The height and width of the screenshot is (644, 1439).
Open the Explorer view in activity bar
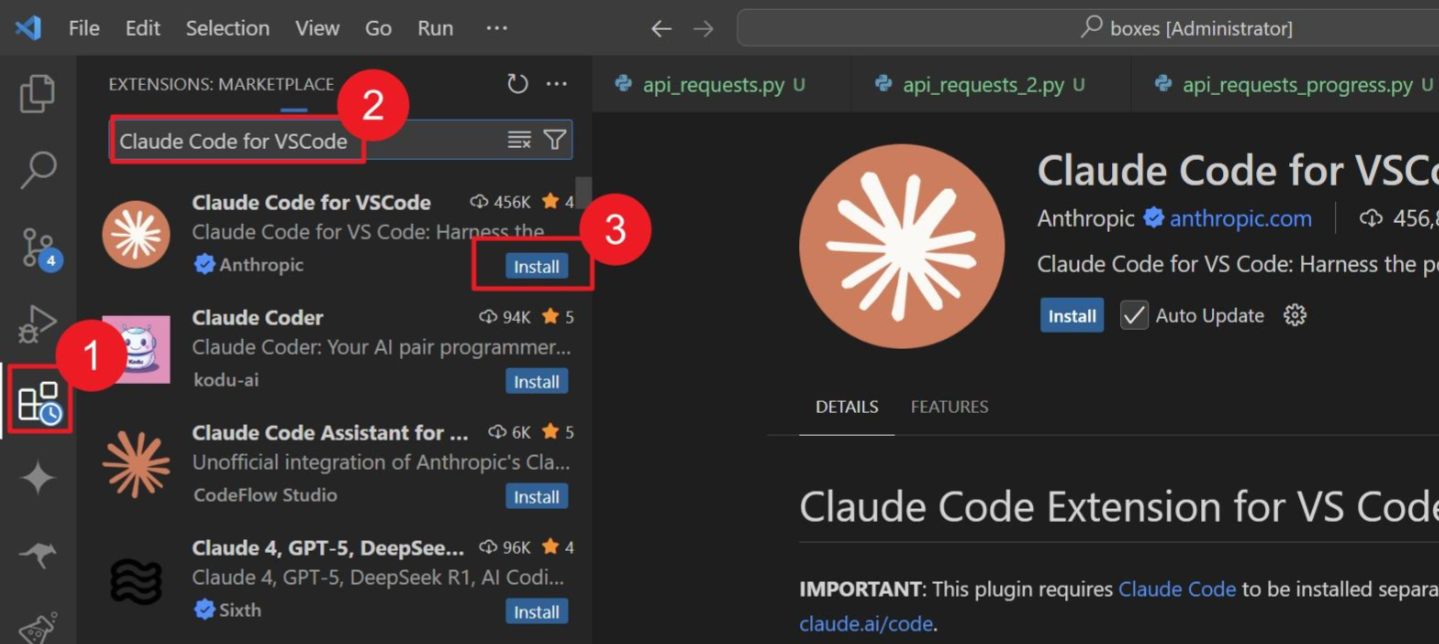(x=37, y=94)
